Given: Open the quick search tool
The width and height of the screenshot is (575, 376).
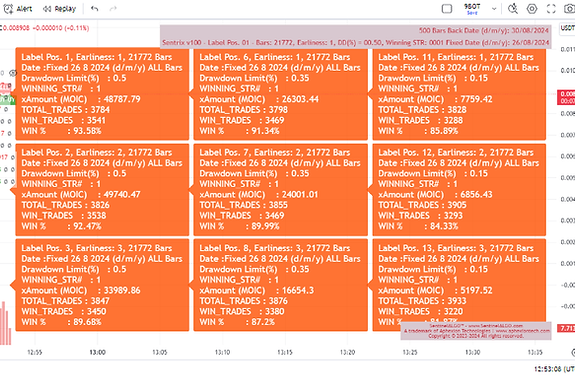Looking at the screenshot, I should tap(513, 8).
